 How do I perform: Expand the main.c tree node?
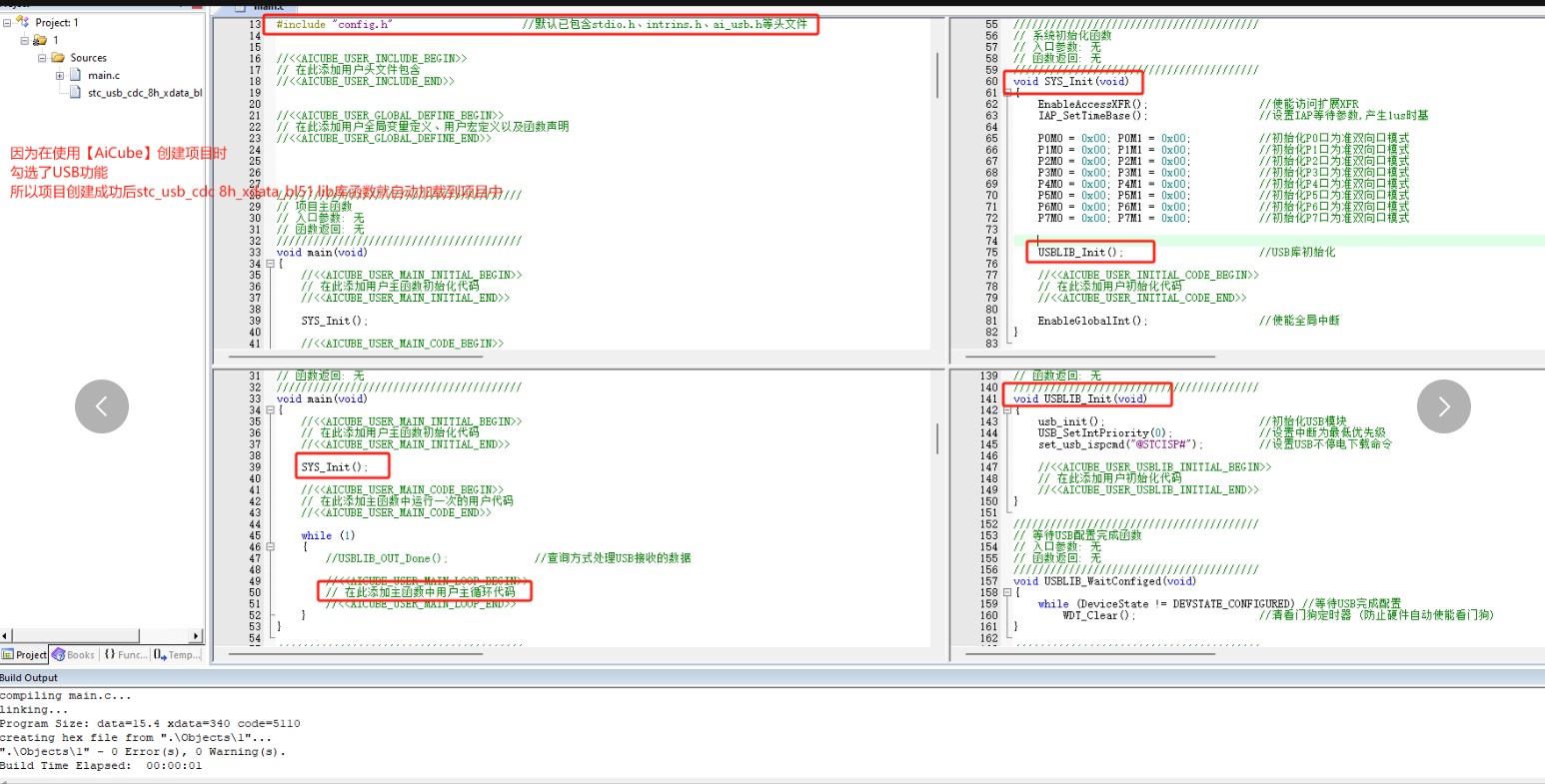click(59, 76)
